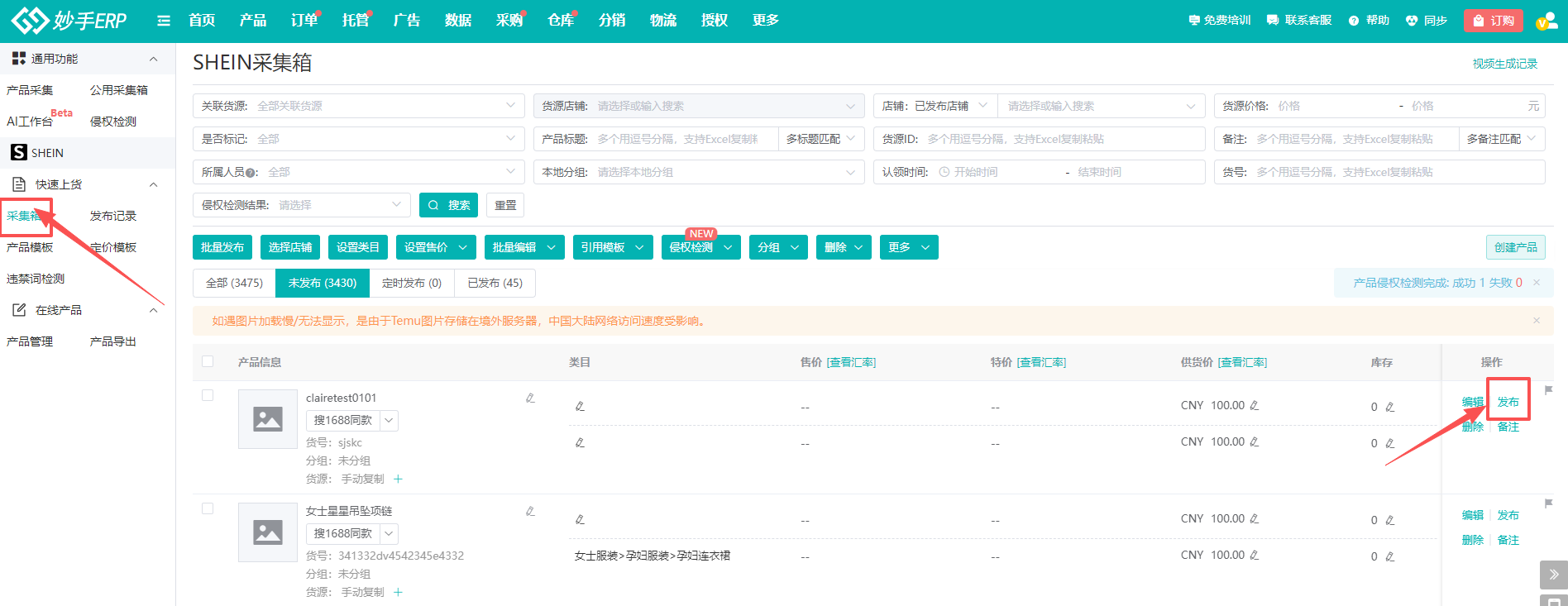Screen dimensions: 1568x606
Task: Edit stock quantity pencil in first row
Action: 1390,407
